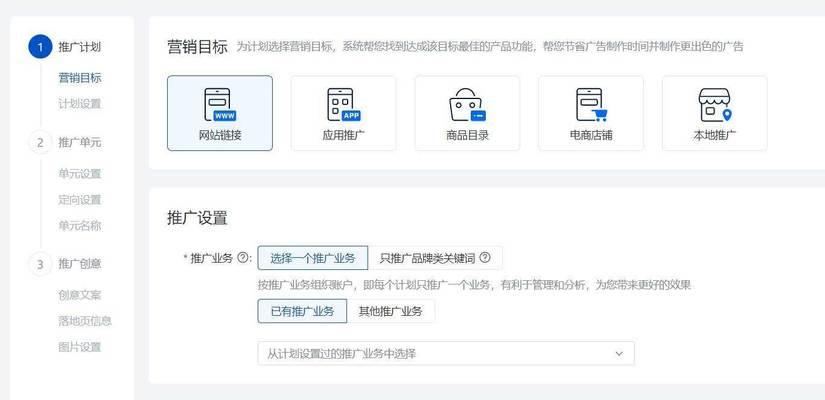Click the 推广计划 step label
The image size is (825, 400).
(79, 47)
